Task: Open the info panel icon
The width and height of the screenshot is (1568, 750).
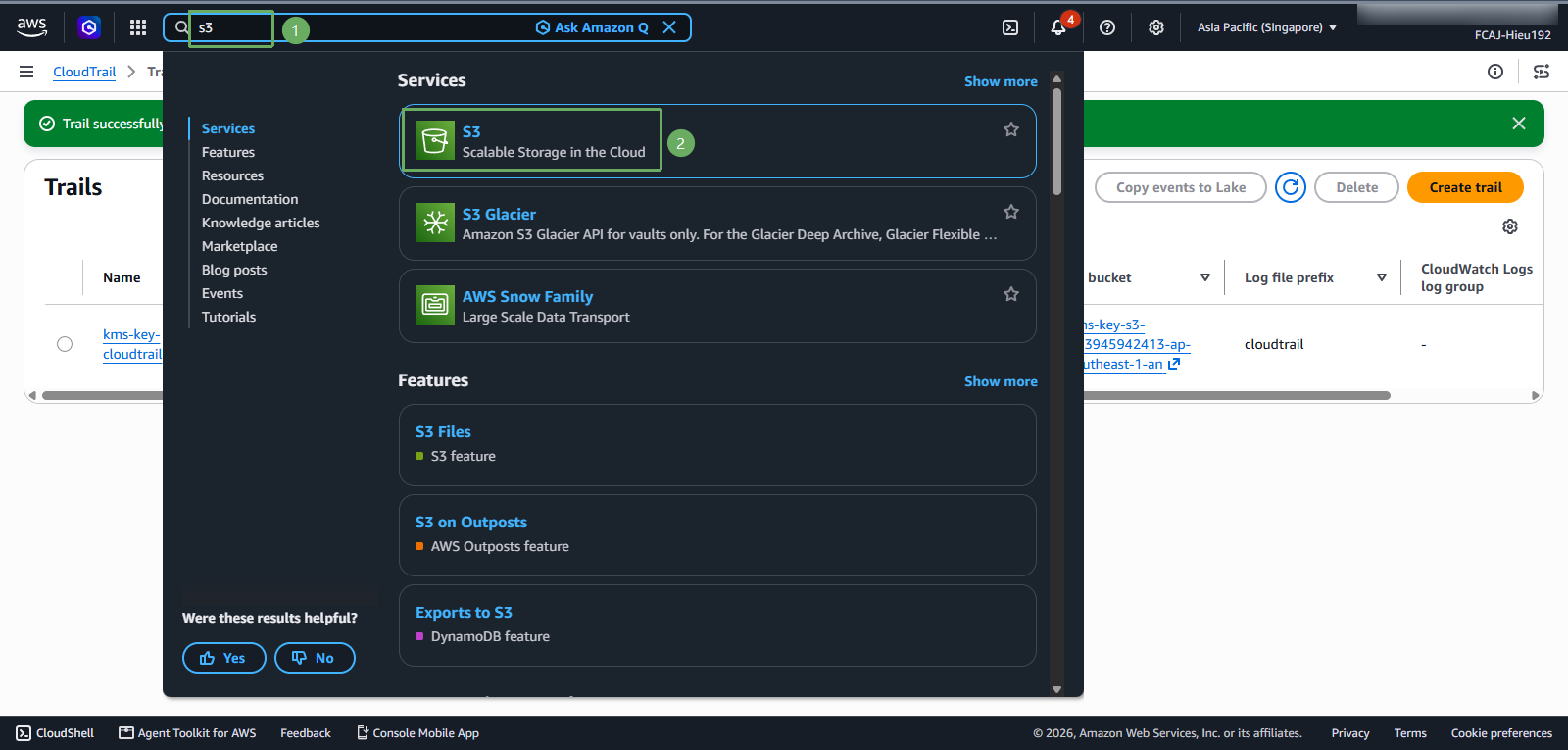Action: click(1495, 72)
